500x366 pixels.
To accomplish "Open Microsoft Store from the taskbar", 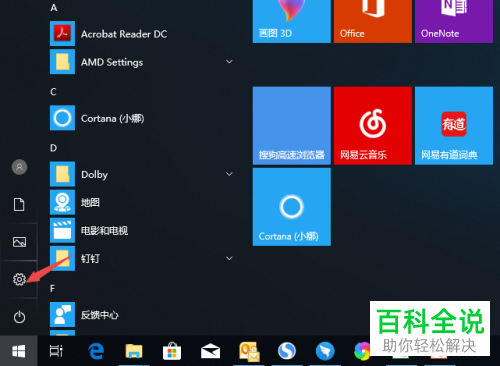I will (x=172, y=351).
